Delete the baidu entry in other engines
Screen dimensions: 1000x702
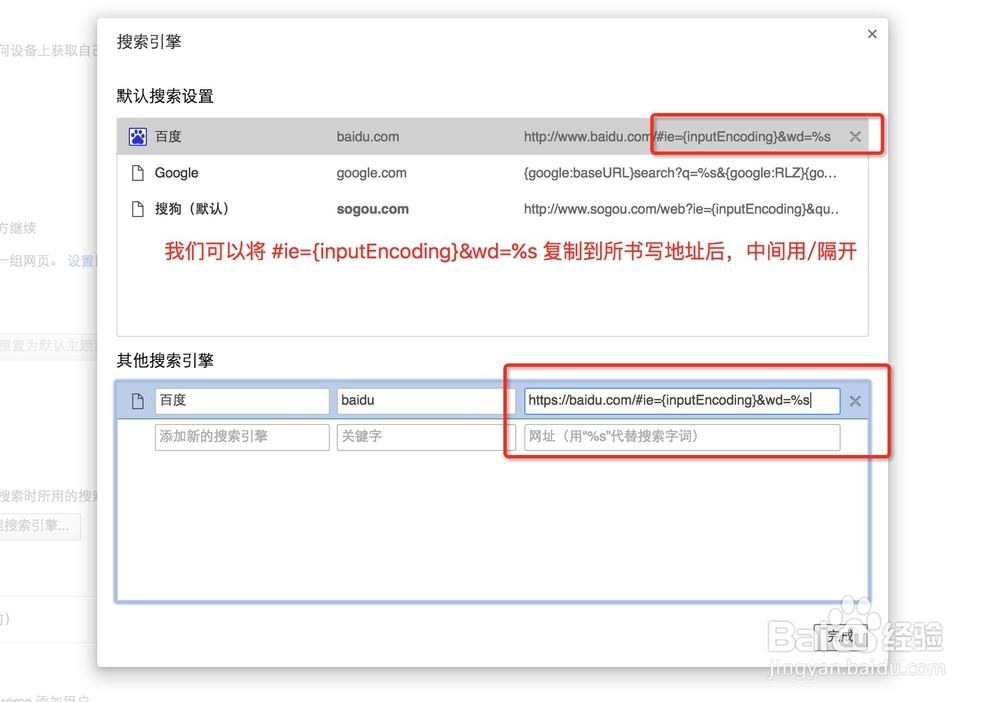coord(855,401)
